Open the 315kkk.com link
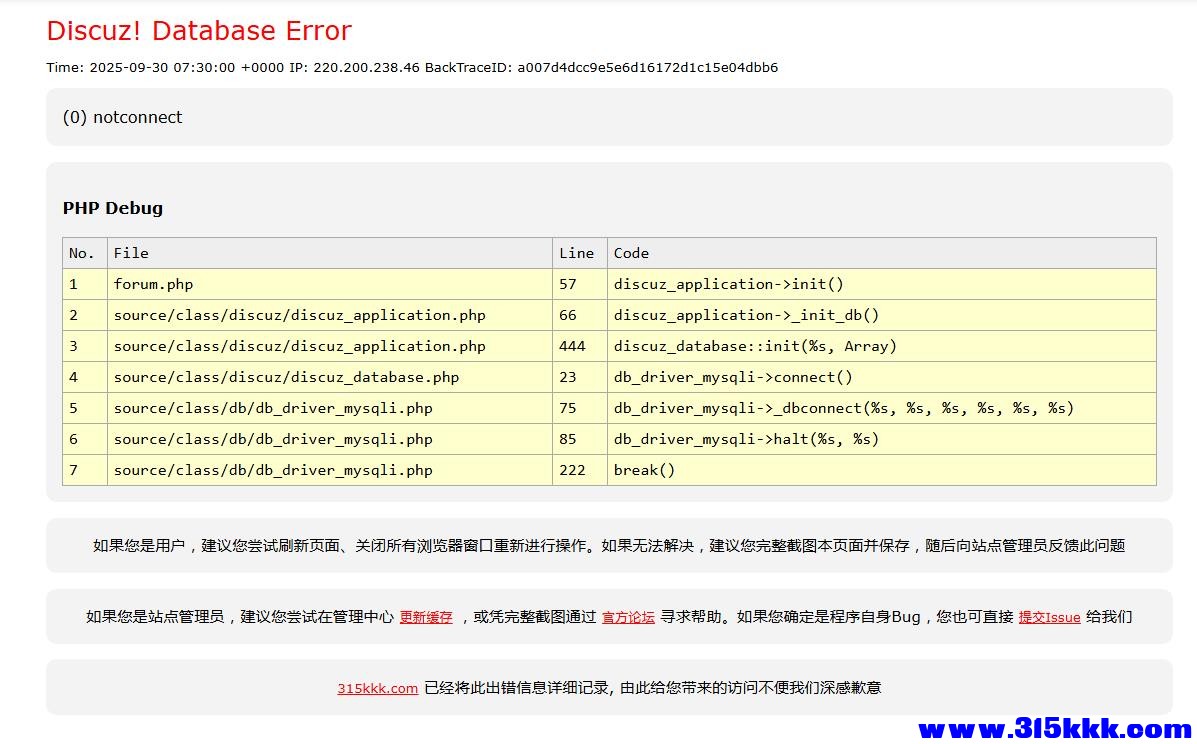Viewport: 1197px width, 744px height. coord(377,688)
